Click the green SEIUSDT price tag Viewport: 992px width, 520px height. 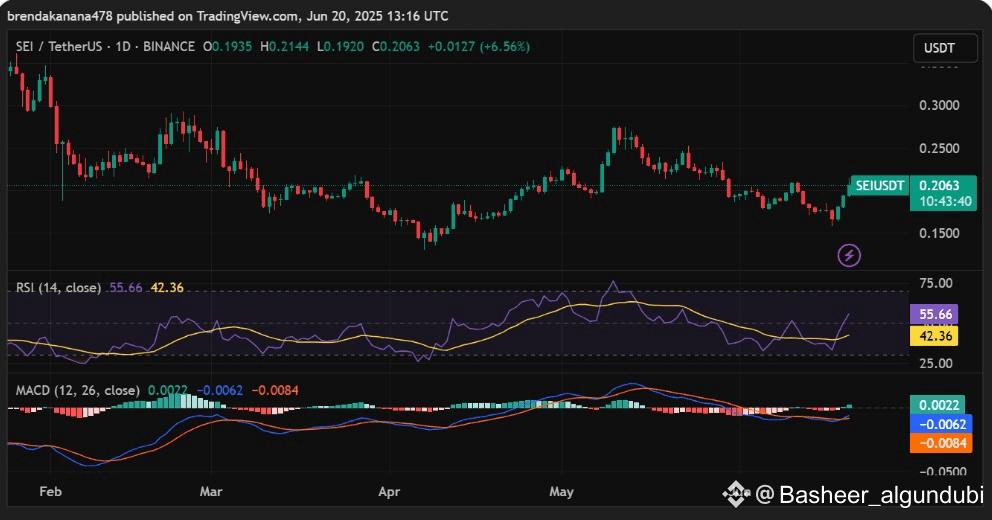click(878, 186)
